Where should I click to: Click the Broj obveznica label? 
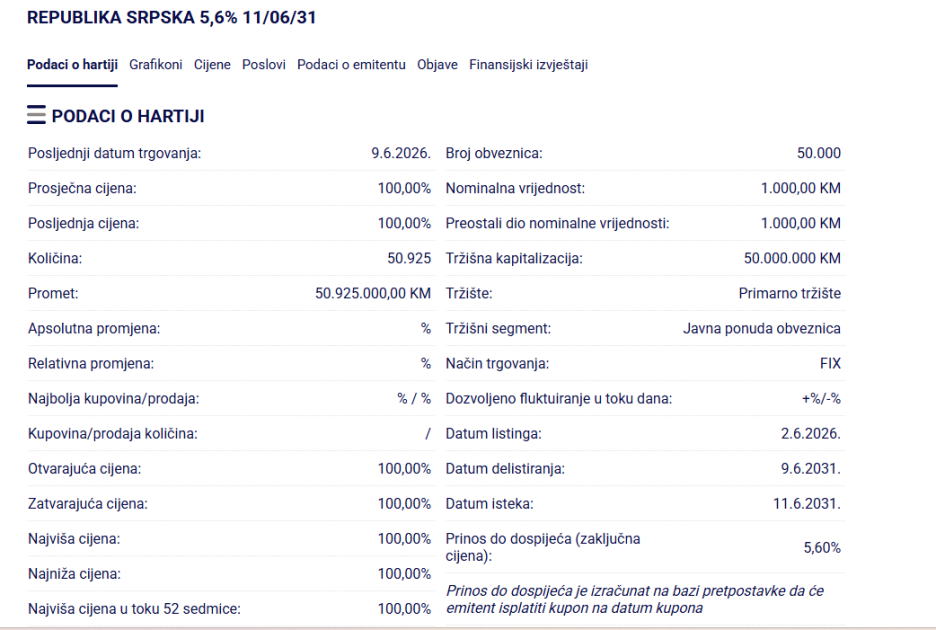(494, 153)
